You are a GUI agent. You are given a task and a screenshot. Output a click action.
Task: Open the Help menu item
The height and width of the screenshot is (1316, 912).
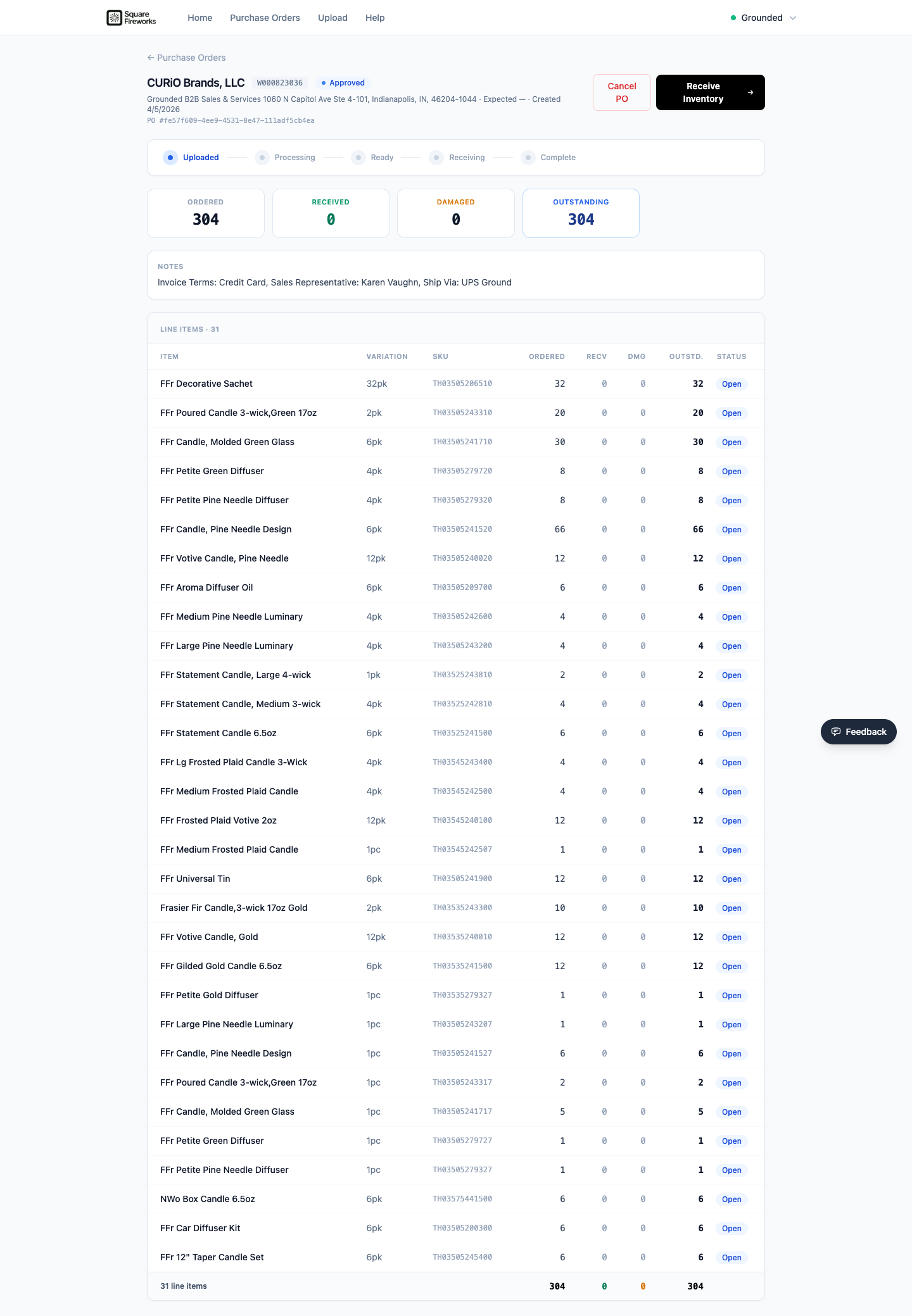tap(375, 18)
